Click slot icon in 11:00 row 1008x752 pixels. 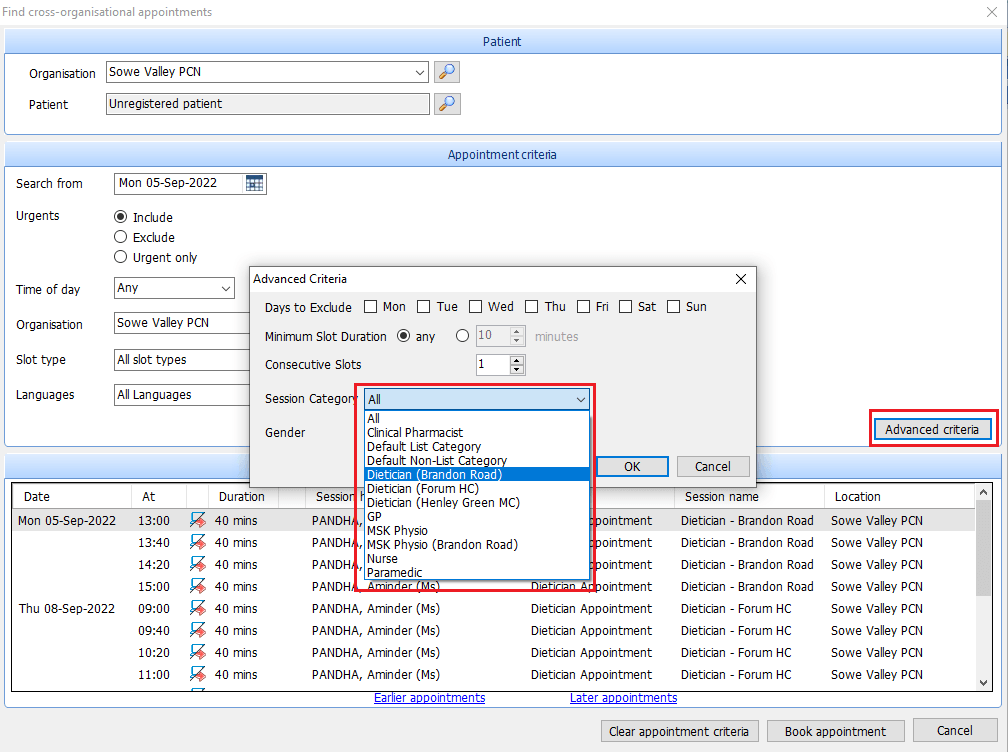click(x=198, y=674)
